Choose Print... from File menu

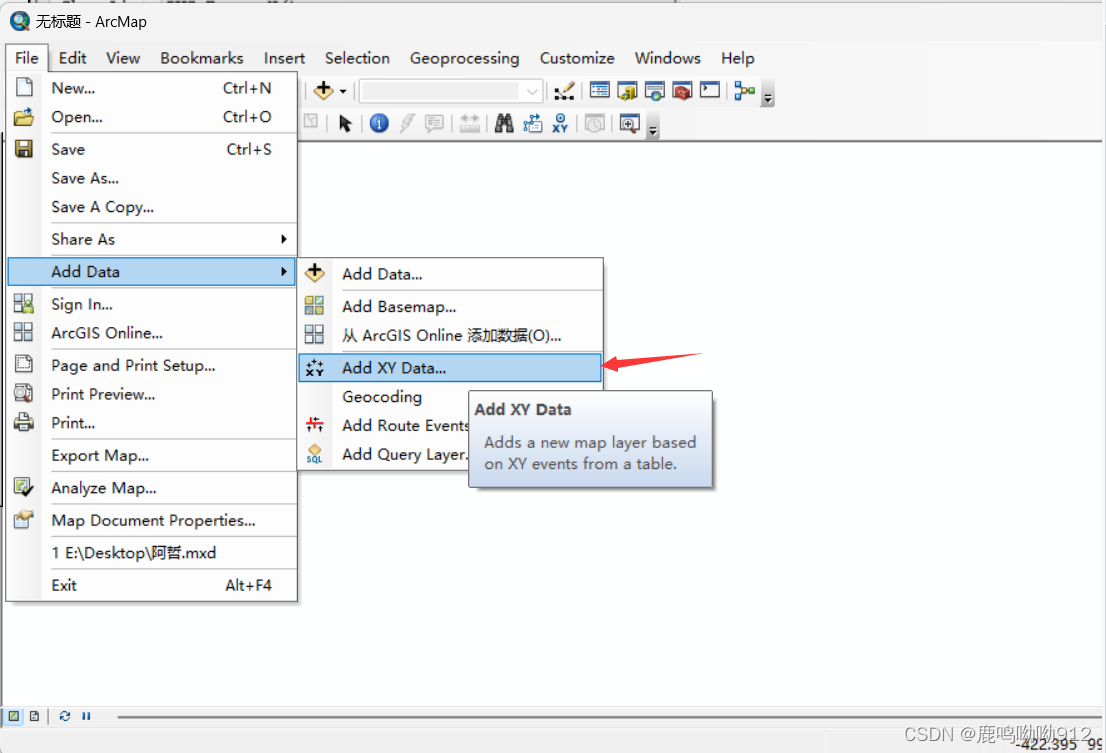(152, 423)
